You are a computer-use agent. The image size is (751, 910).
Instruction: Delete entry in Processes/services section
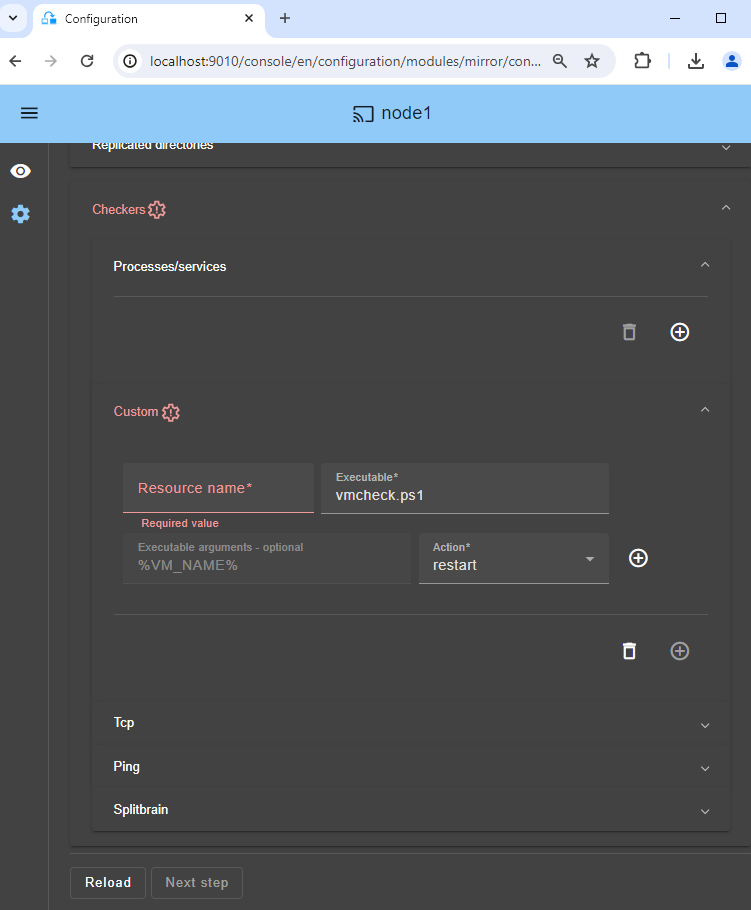pos(629,332)
